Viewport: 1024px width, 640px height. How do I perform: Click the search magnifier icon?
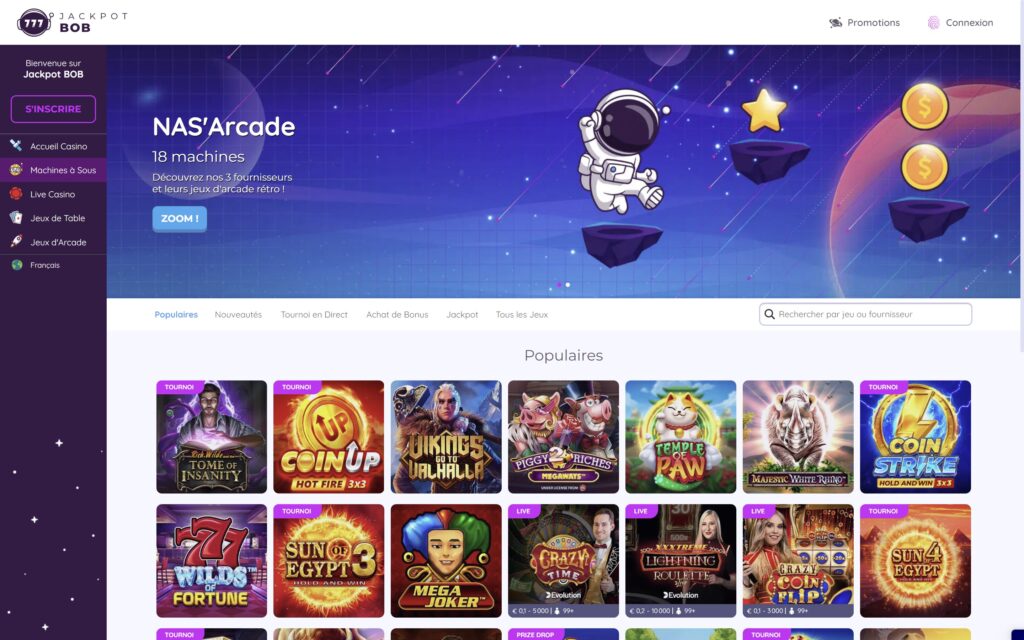pos(769,314)
